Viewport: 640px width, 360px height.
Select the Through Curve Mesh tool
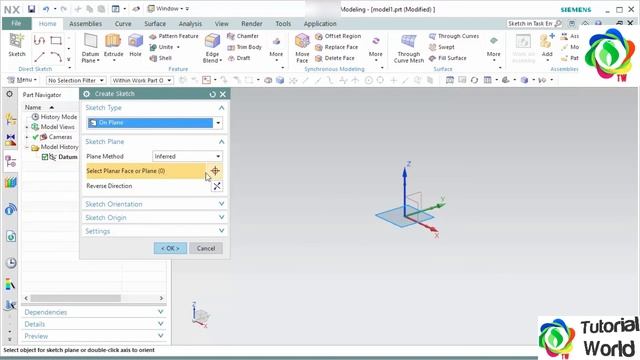pos(409,48)
